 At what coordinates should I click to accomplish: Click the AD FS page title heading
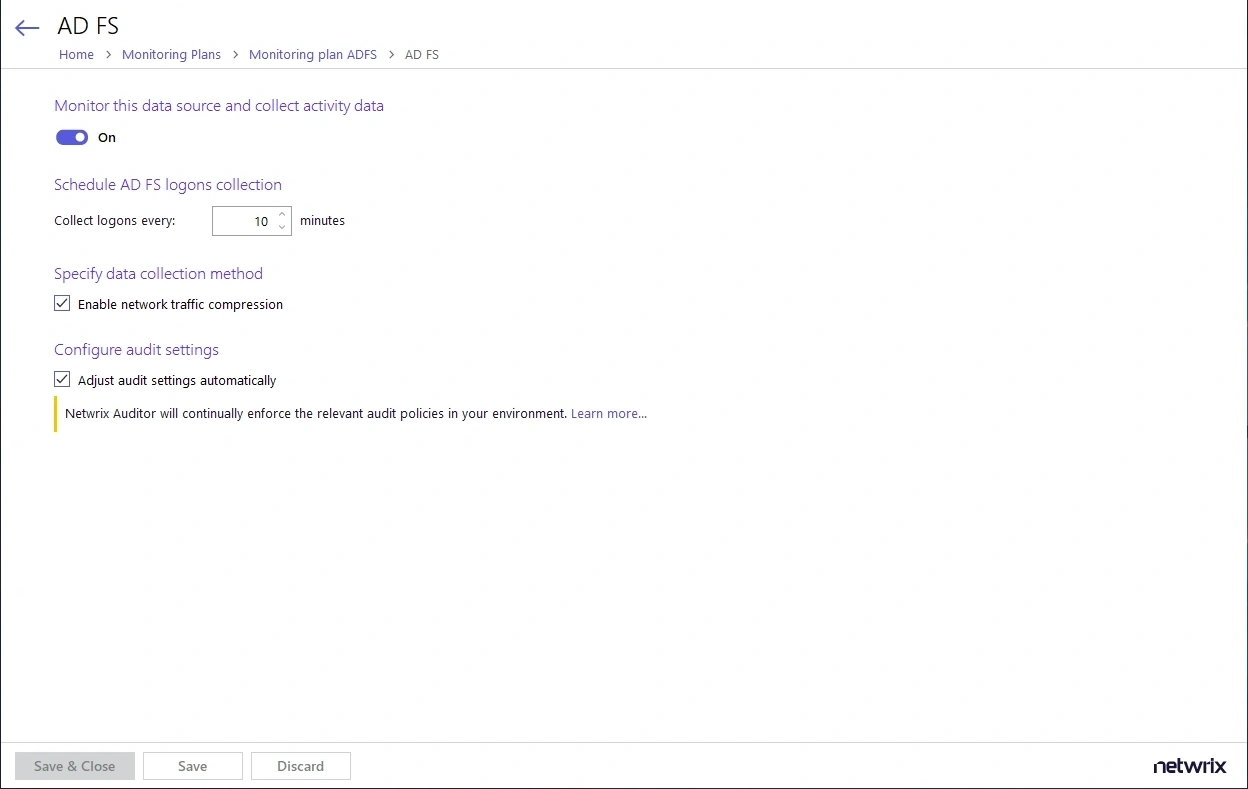(x=88, y=27)
